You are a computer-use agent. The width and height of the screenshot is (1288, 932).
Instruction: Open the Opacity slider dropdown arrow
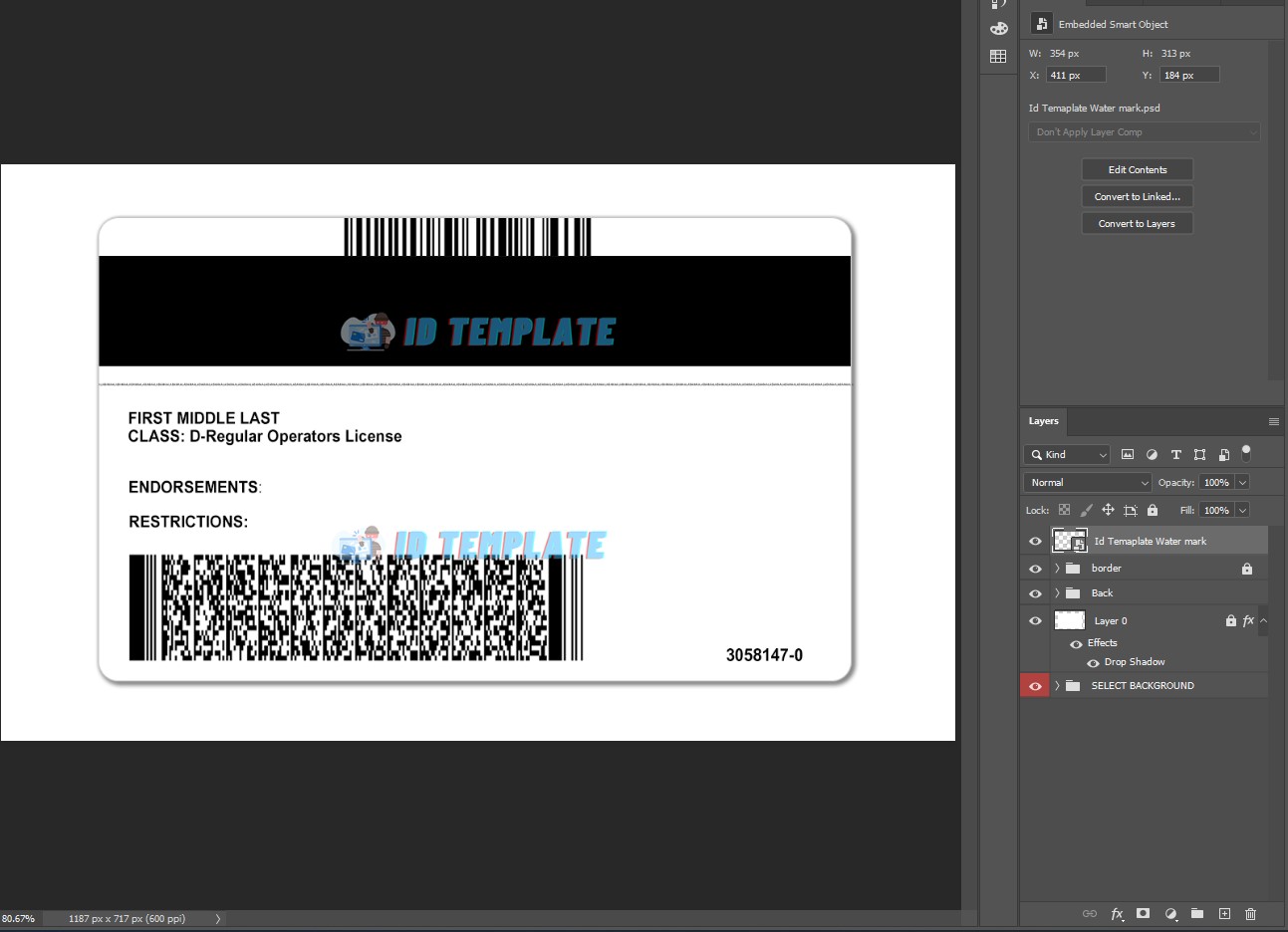[x=1243, y=483]
